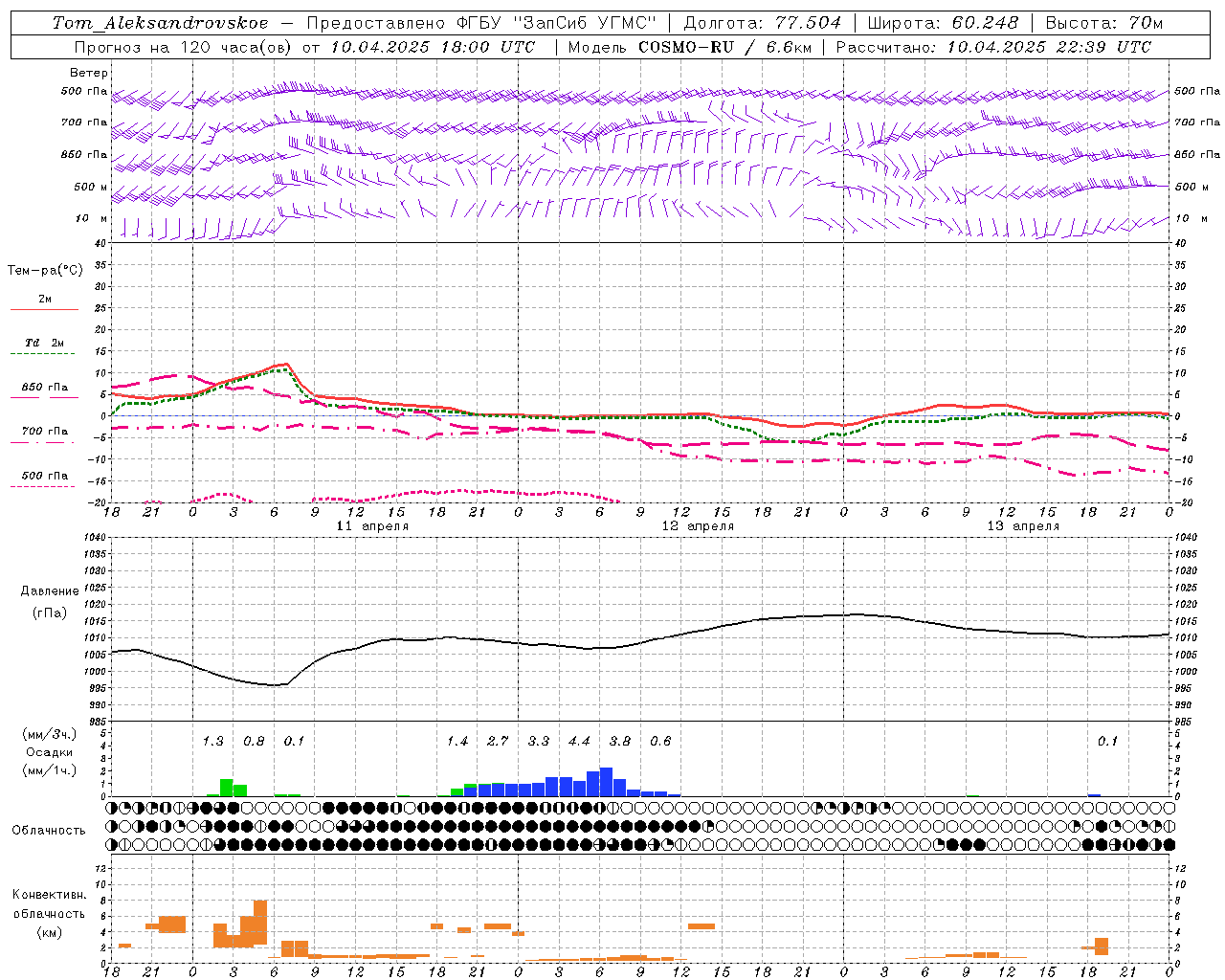Click the (мм/3ч.) precipitation unit label
The image size is (1225, 980).
(x=50, y=734)
